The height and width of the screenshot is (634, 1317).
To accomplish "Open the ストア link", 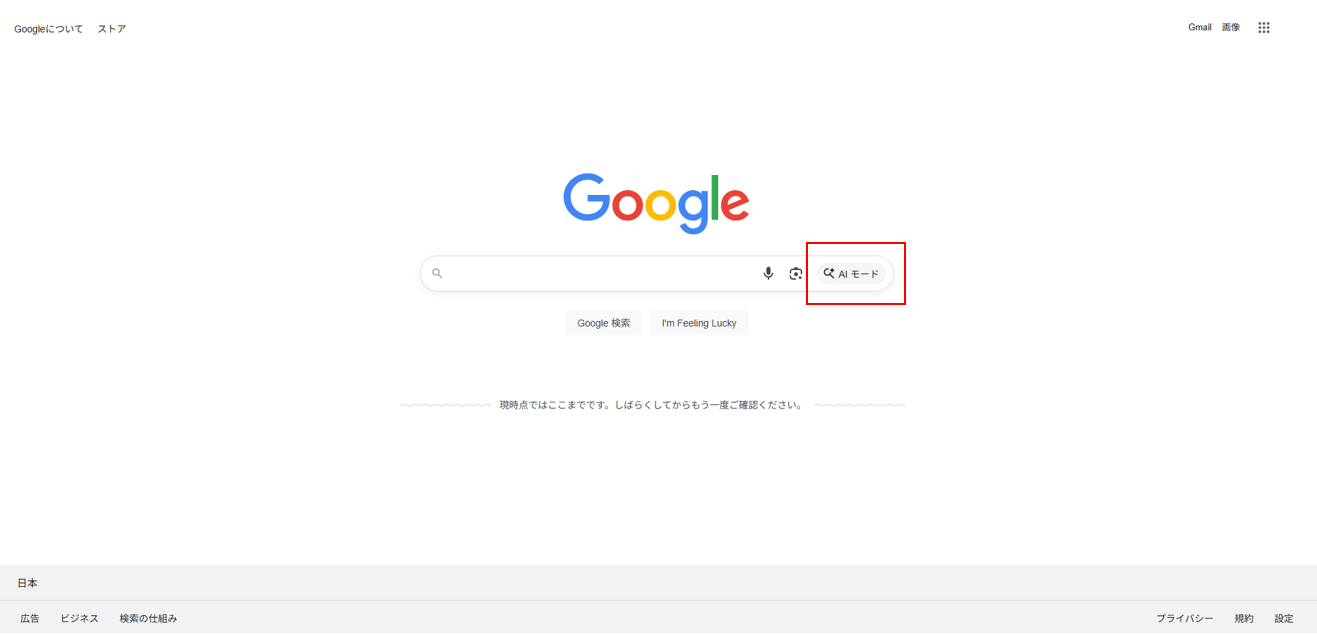I will 112,29.
